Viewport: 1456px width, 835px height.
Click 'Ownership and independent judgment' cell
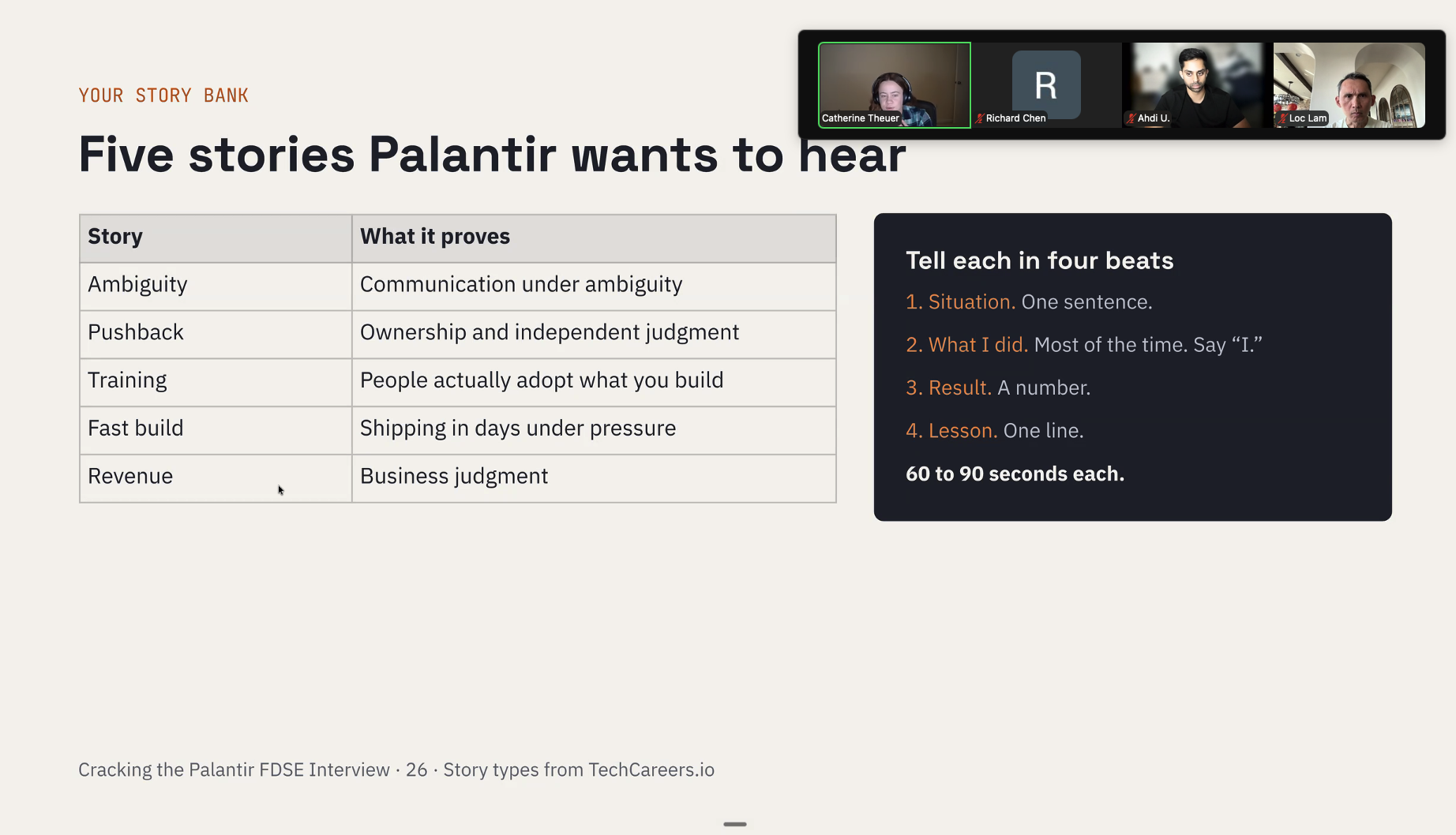tap(594, 334)
